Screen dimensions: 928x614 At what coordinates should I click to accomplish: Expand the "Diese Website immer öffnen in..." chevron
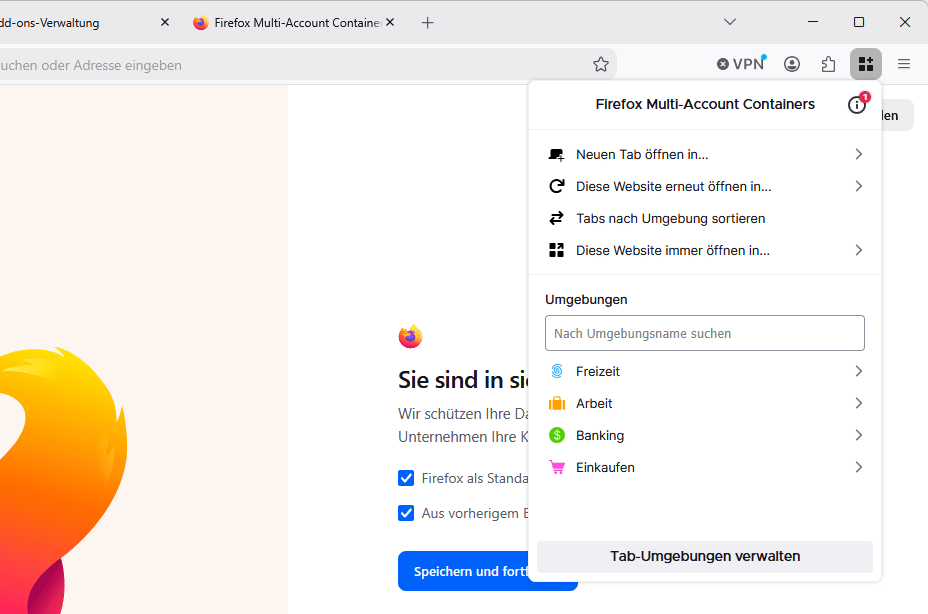(859, 250)
